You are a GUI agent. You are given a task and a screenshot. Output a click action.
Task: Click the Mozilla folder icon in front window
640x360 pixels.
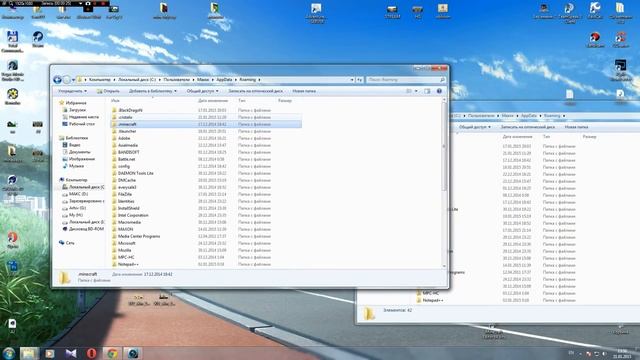click(x=115, y=250)
